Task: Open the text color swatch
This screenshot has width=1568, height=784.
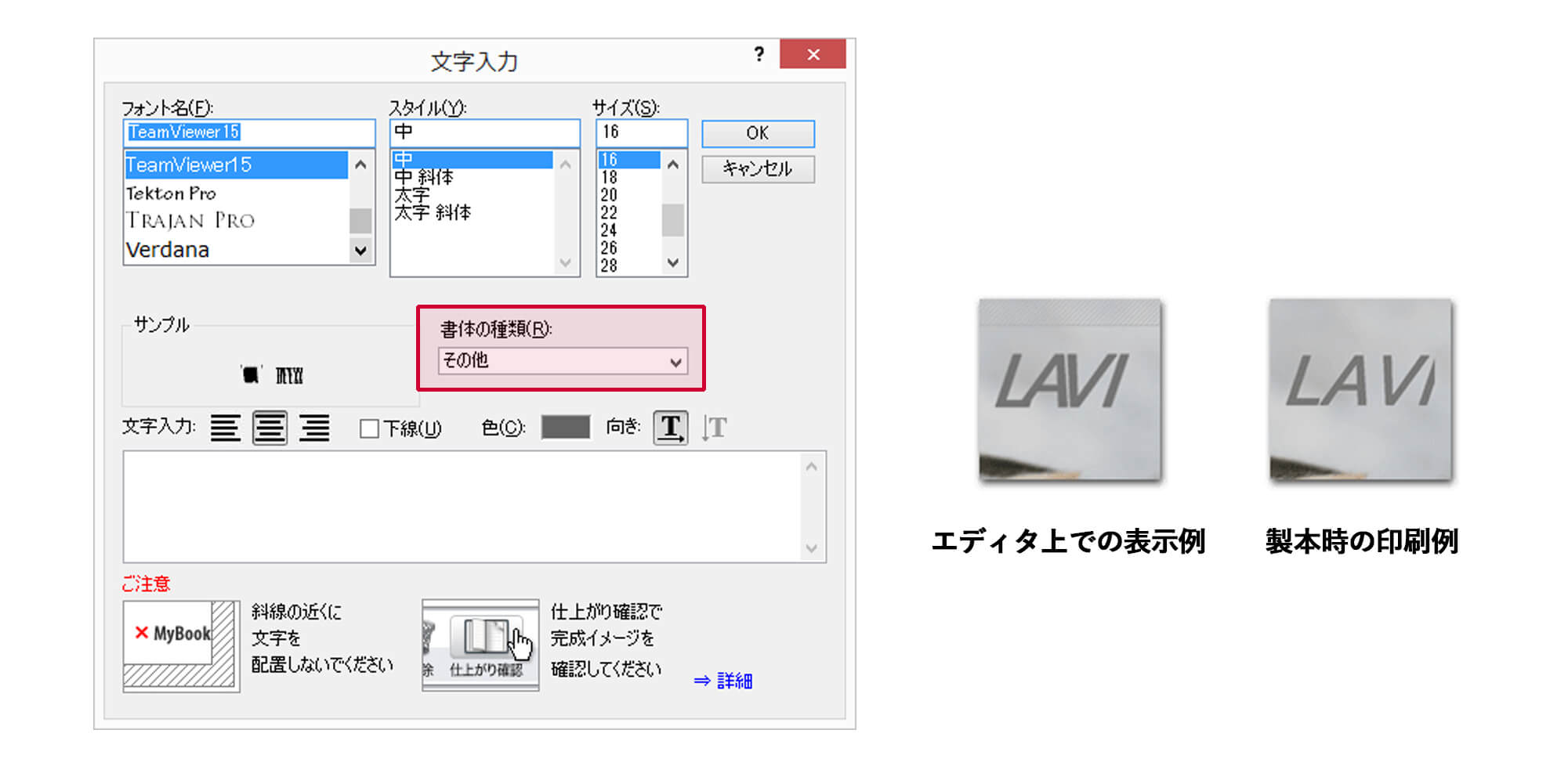Action: [566, 428]
